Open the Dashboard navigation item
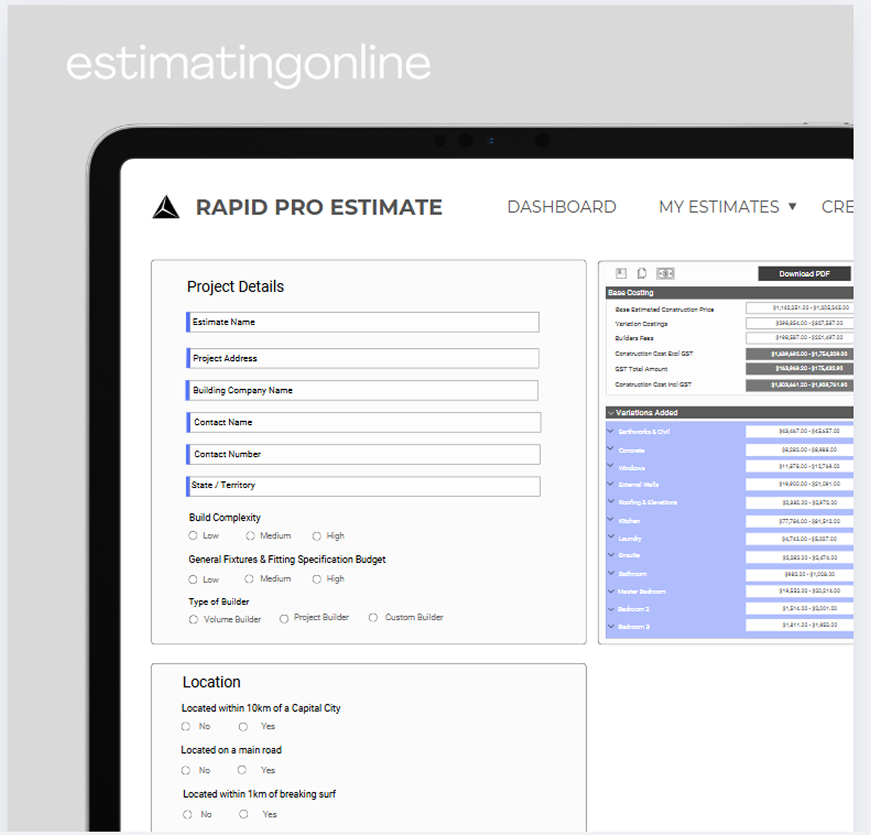 561,207
